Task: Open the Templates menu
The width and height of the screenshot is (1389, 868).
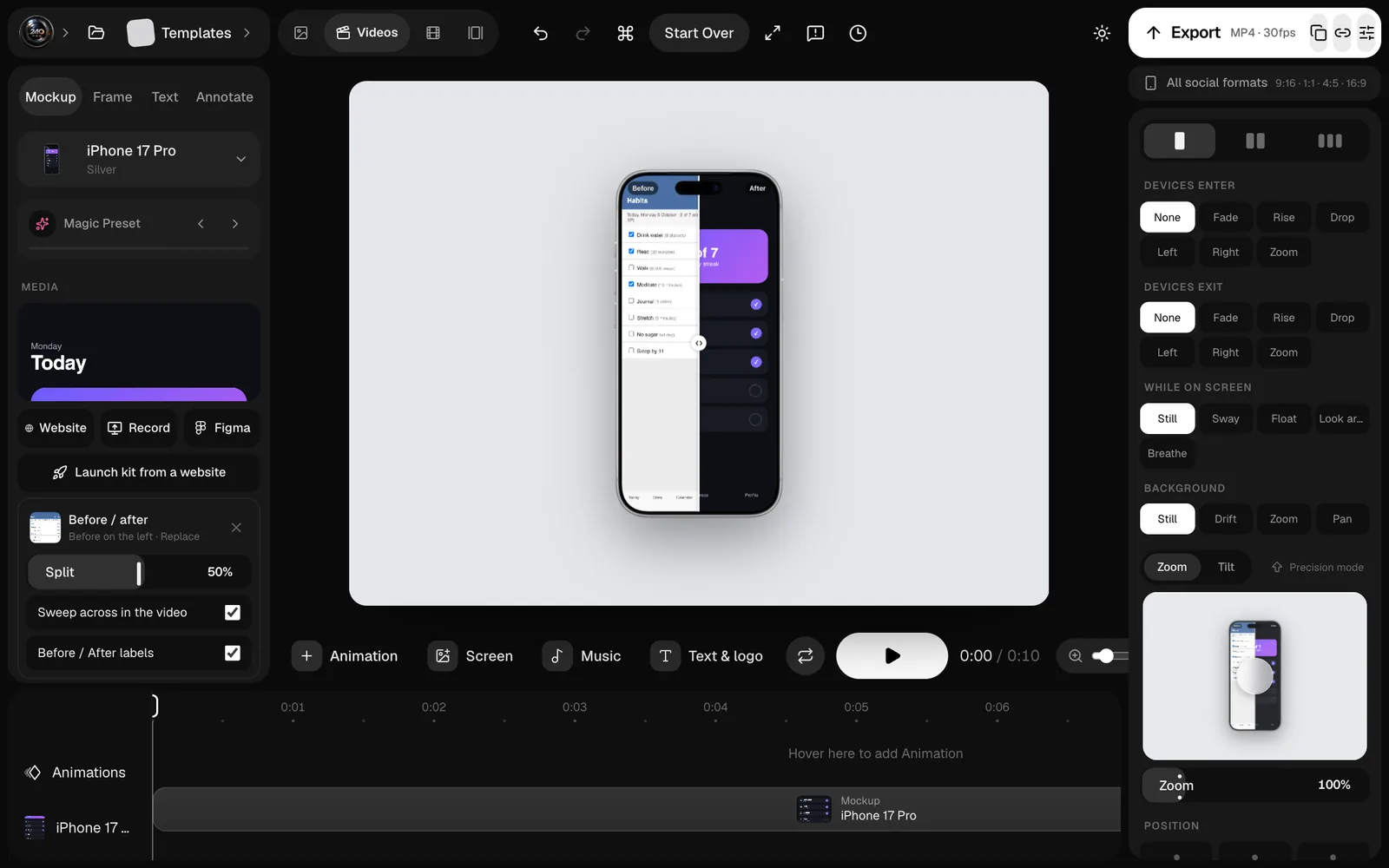Action: coord(189,33)
